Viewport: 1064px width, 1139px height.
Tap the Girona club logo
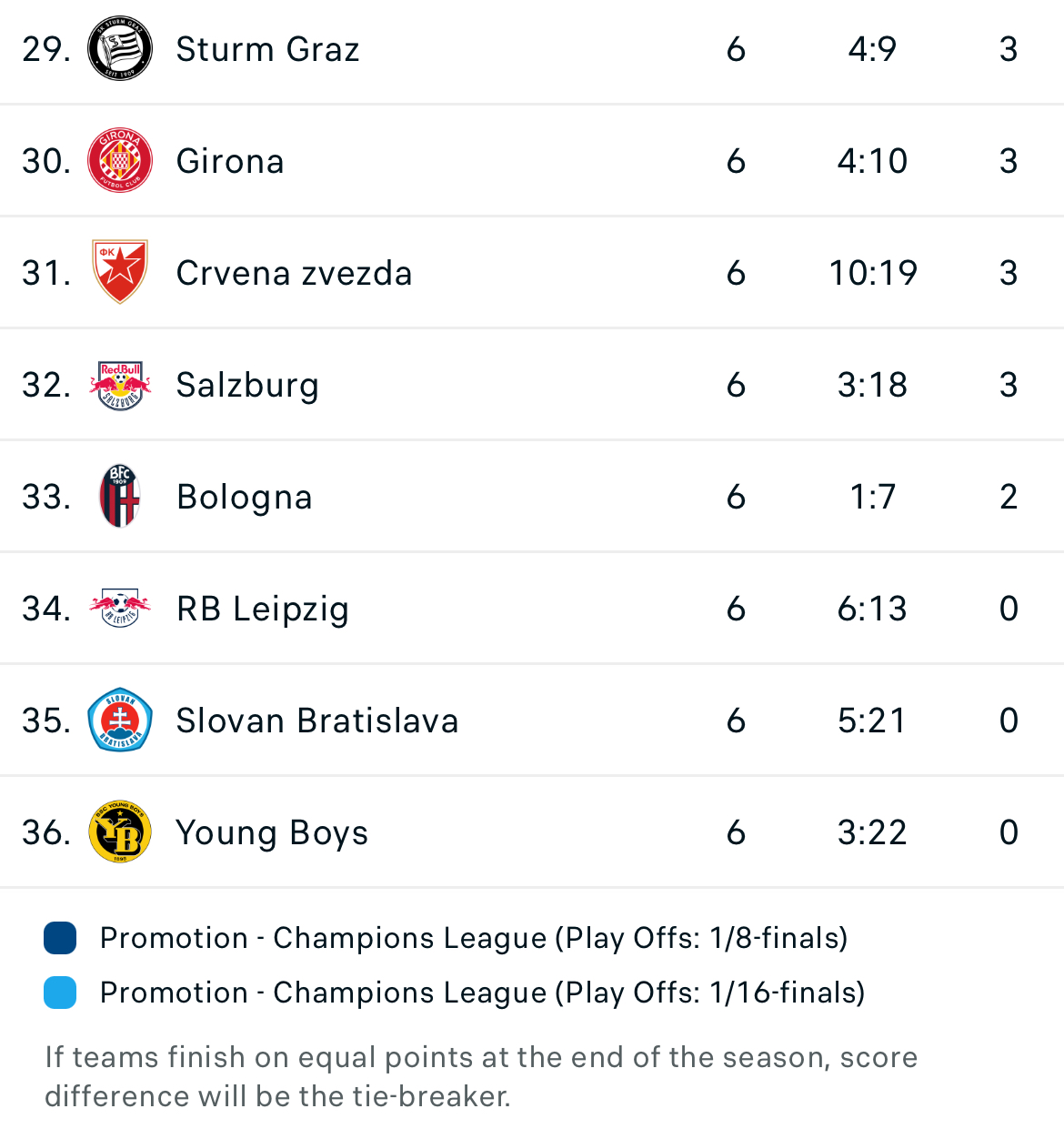[x=120, y=161]
